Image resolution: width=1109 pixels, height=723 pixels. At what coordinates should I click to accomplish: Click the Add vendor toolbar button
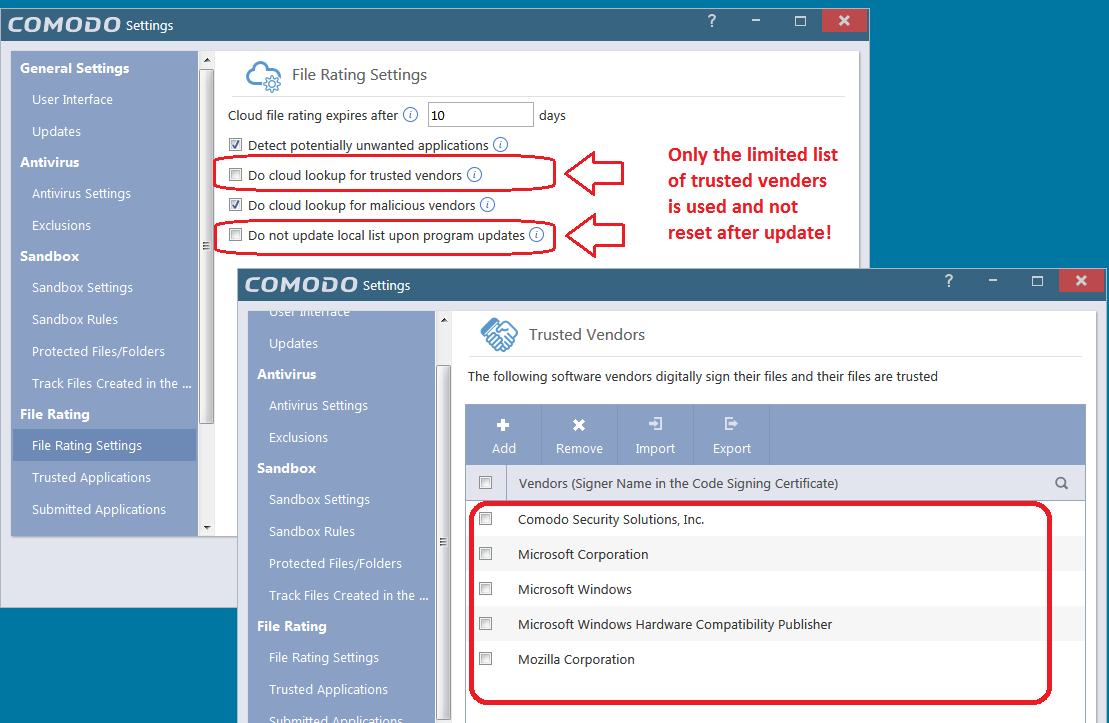tap(504, 435)
